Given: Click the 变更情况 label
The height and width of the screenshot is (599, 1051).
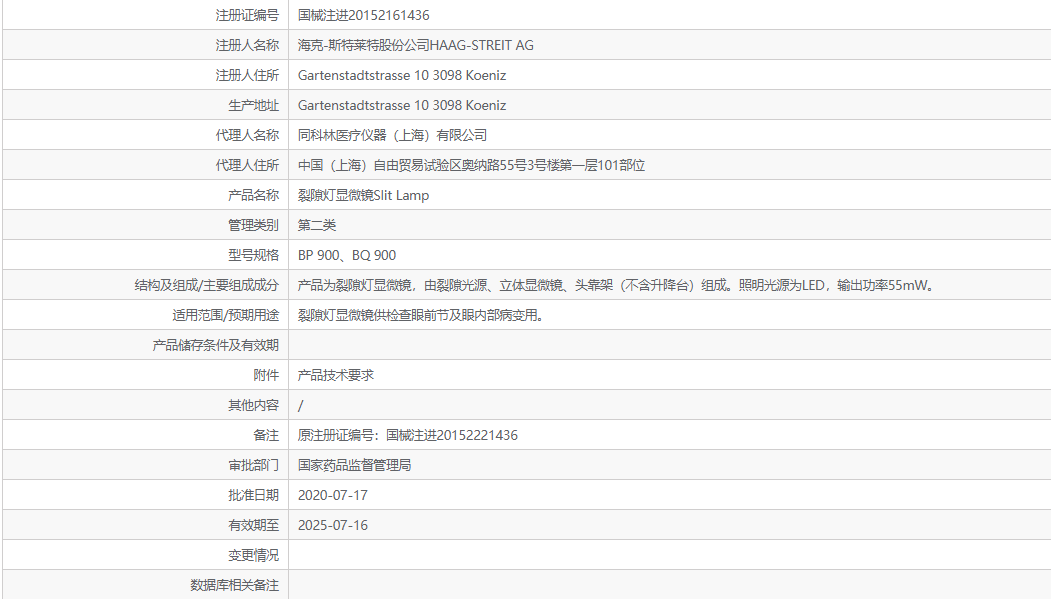Looking at the screenshot, I should (x=253, y=555).
